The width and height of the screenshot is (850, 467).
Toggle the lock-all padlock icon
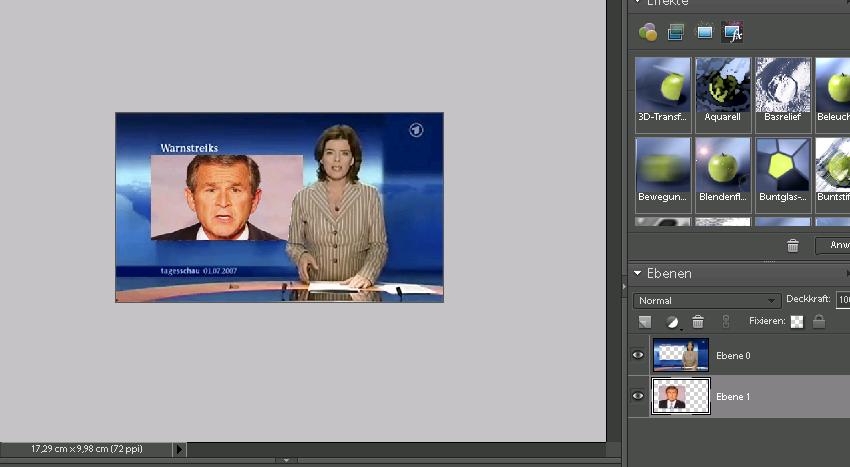coord(819,321)
